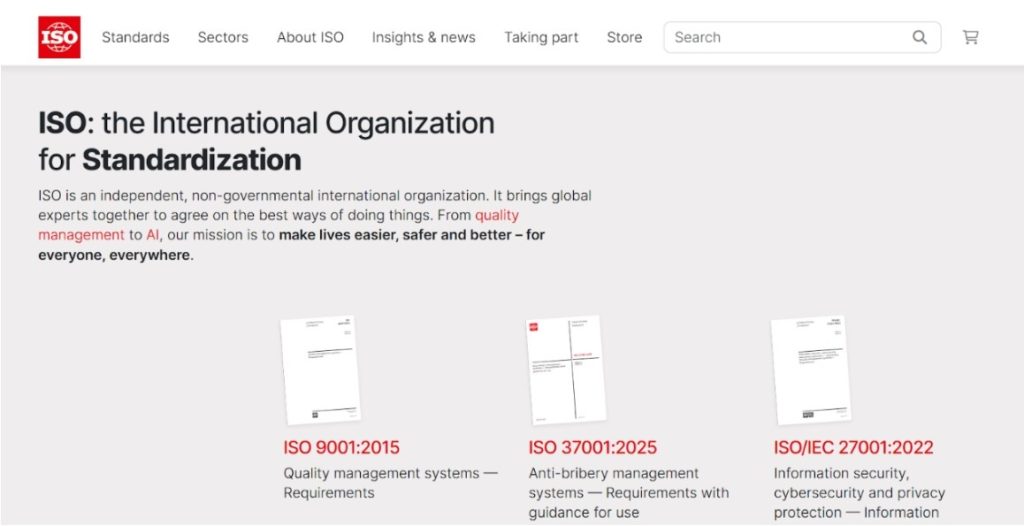Go to the Store menu item
This screenshot has height=526, width=1024.
624,38
